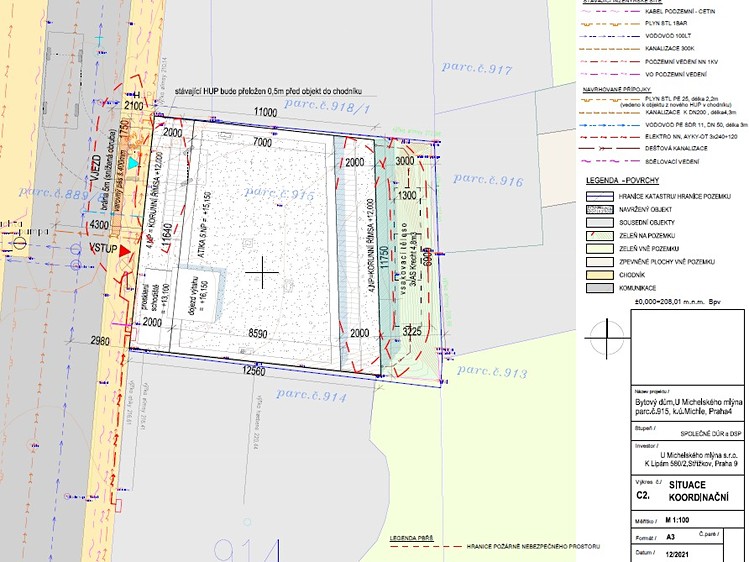Click the parcel label parc.č.913
This screenshot has height=562, width=749.
click(x=492, y=371)
